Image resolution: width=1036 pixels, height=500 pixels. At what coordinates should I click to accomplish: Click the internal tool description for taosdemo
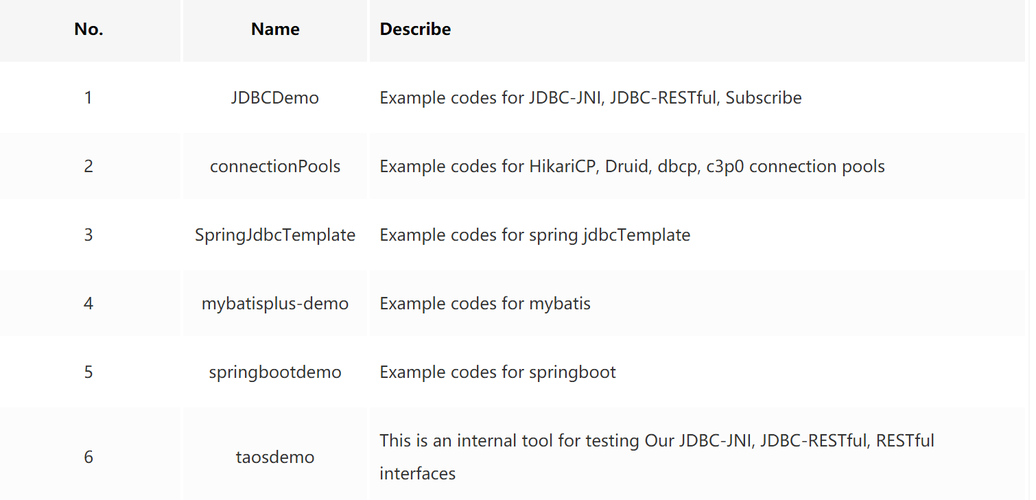(x=657, y=457)
